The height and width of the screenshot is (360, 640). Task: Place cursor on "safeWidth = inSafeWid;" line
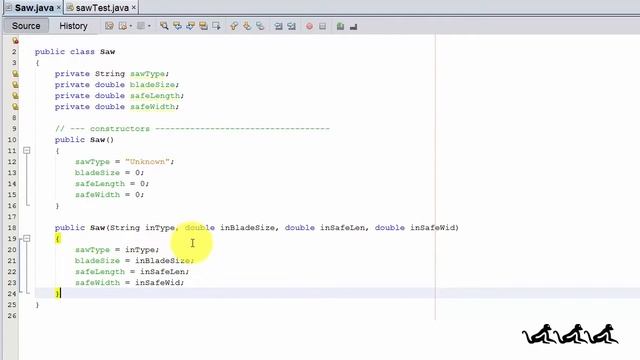(129, 282)
